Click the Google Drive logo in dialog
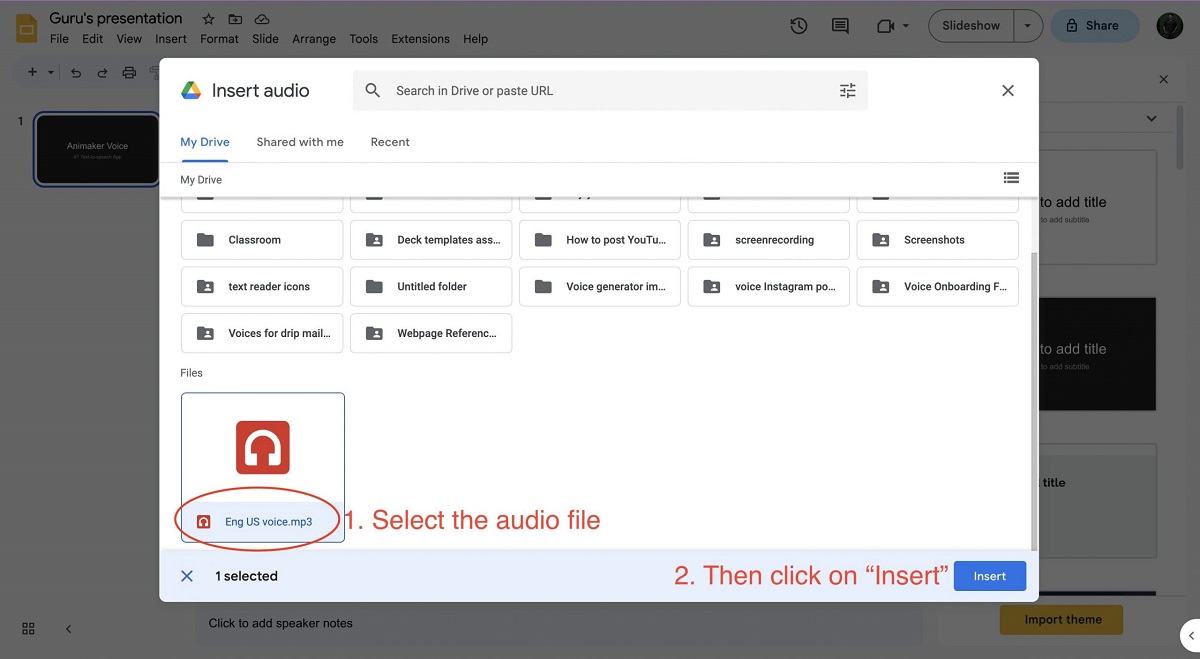The height and width of the screenshot is (659, 1200). coord(191,90)
